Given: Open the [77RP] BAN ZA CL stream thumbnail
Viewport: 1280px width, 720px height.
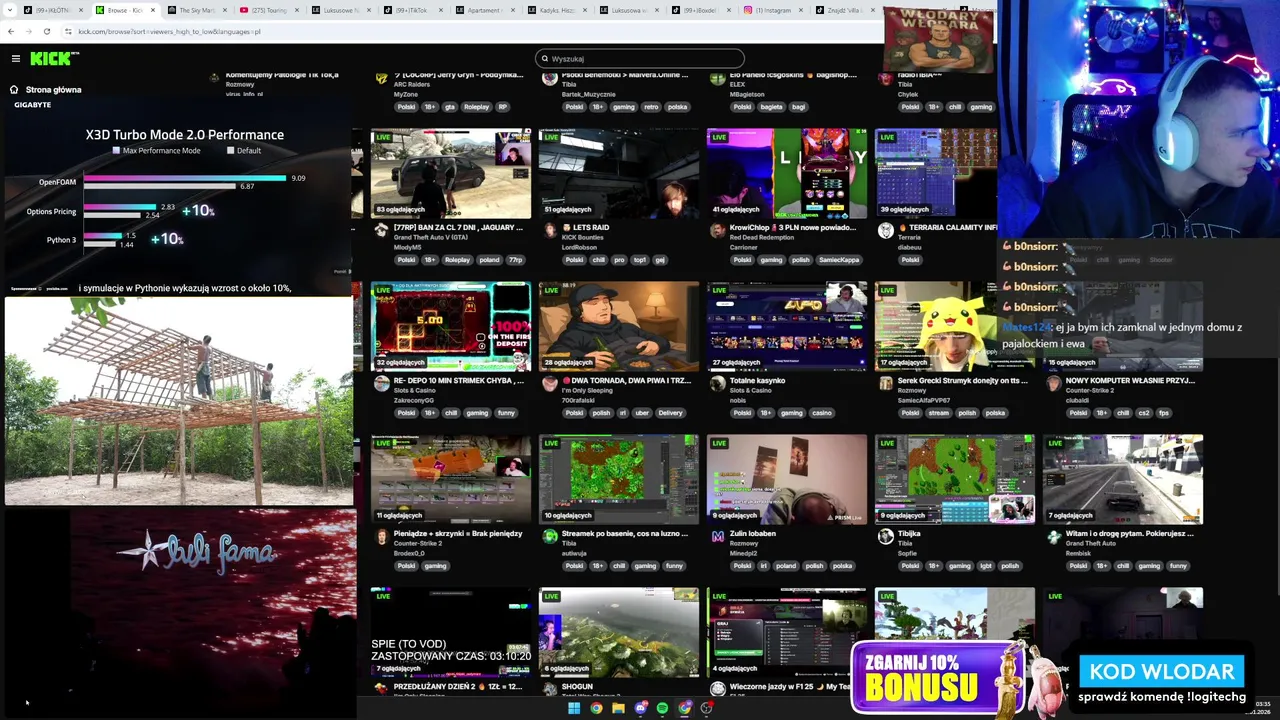Looking at the screenshot, I should (451, 173).
